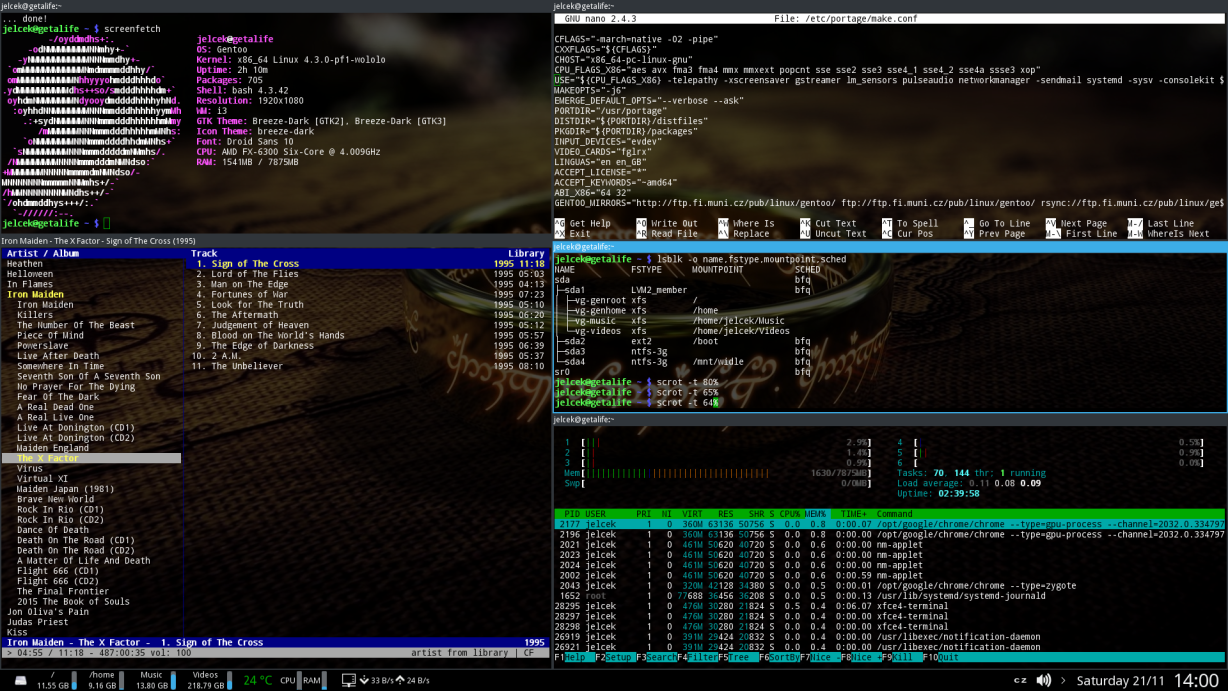Viewport: 1228px width, 691px height.
Task: Click the MAKEOPTS="-j6" line in nano
Action: coord(593,89)
